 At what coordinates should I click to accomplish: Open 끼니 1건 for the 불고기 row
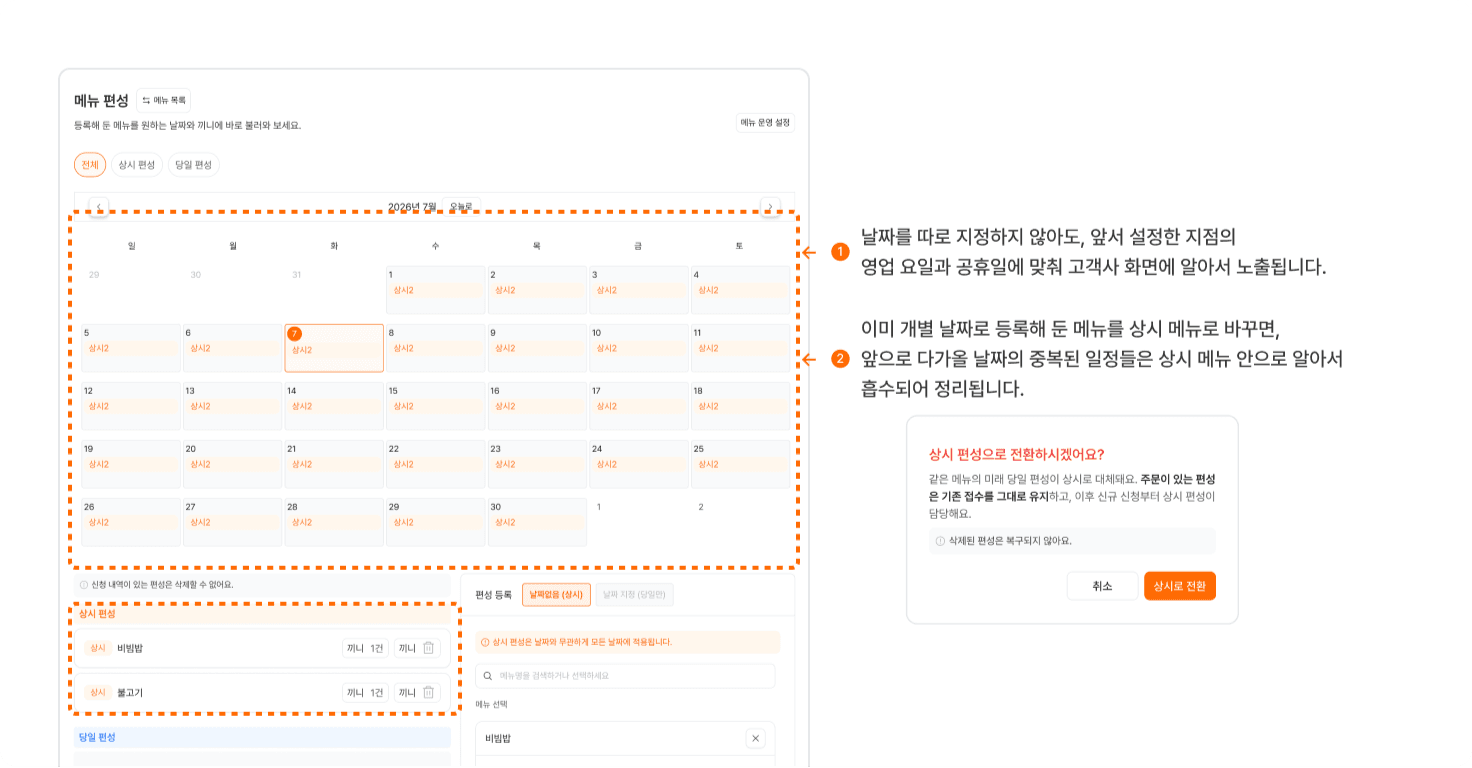(x=365, y=692)
